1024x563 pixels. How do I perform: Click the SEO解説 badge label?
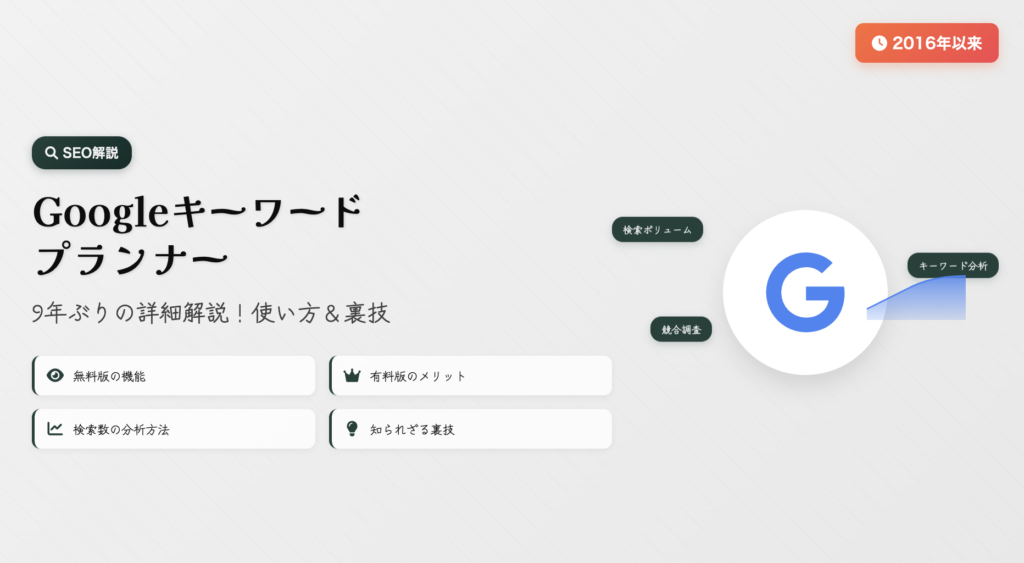tap(90, 153)
